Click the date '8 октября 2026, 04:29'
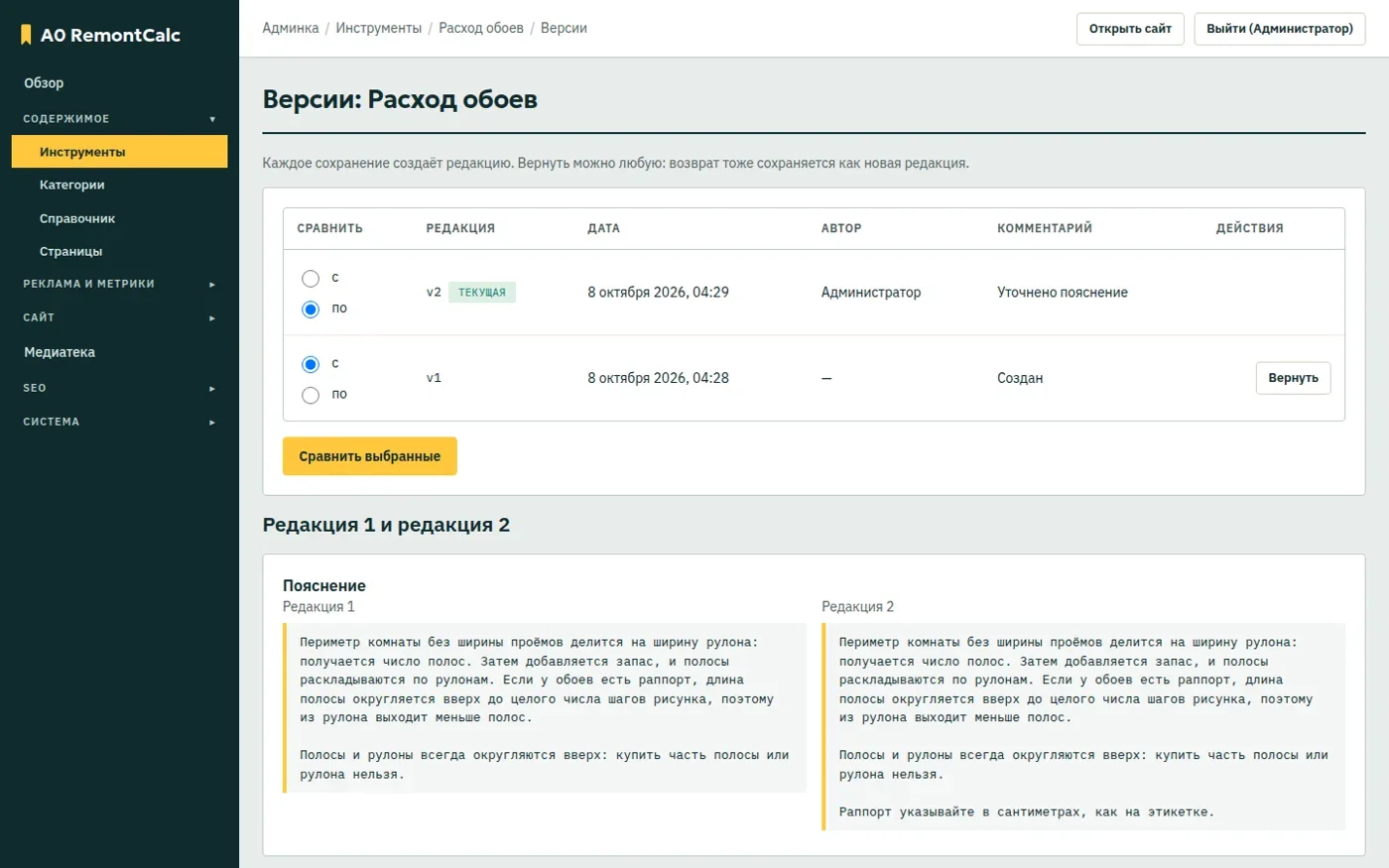The image size is (1389, 868). click(x=658, y=293)
